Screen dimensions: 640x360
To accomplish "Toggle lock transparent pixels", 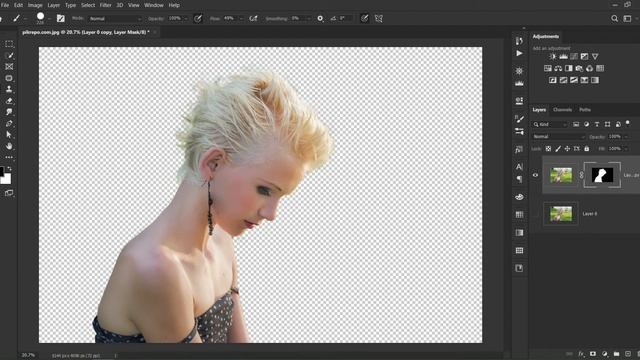I will point(548,149).
